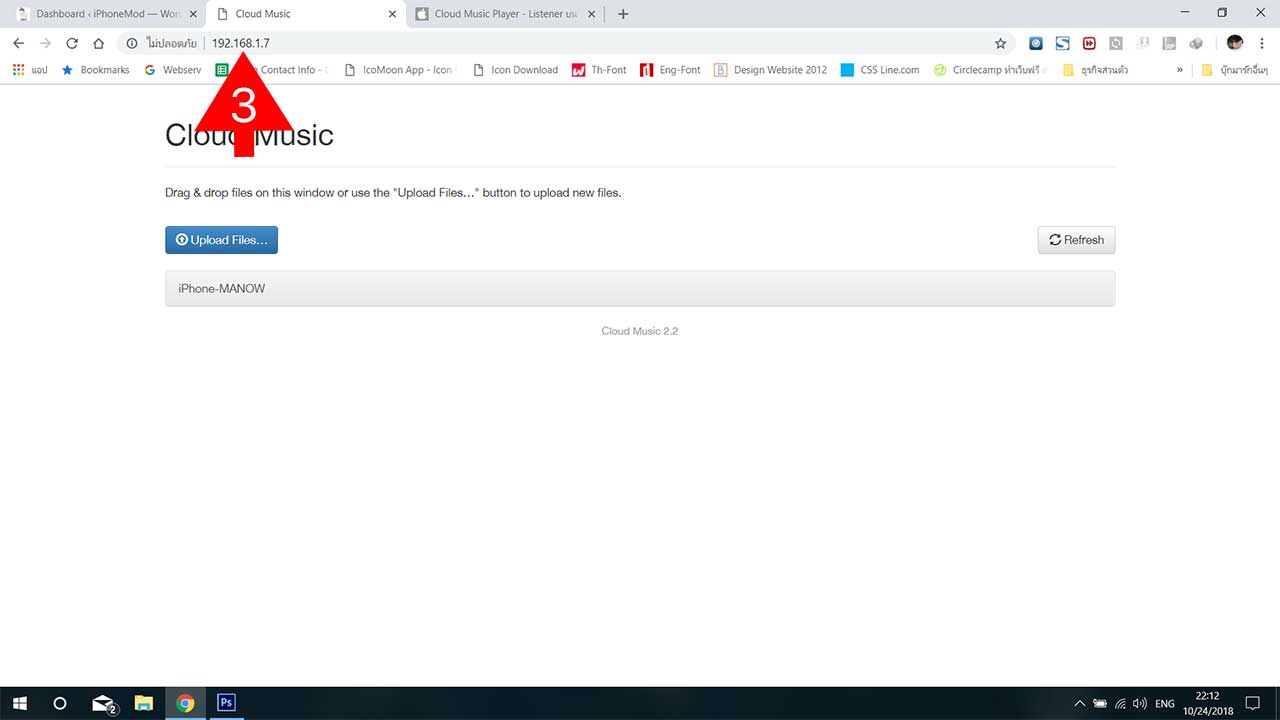Image resolution: width=1280 pixels, height=720 pixels.
Task: Open Photoshop from the taskbar
Action: point(226,703)
